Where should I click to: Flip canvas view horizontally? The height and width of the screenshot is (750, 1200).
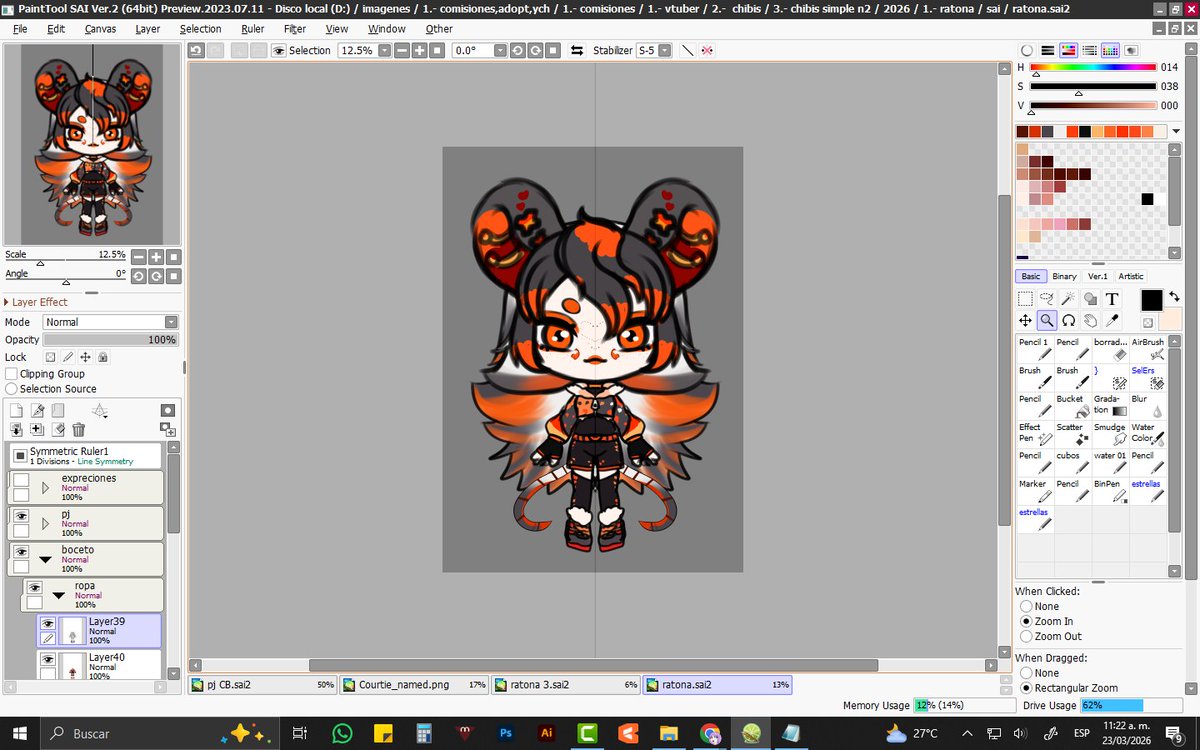pyautogui.click(x=577, y=50)
